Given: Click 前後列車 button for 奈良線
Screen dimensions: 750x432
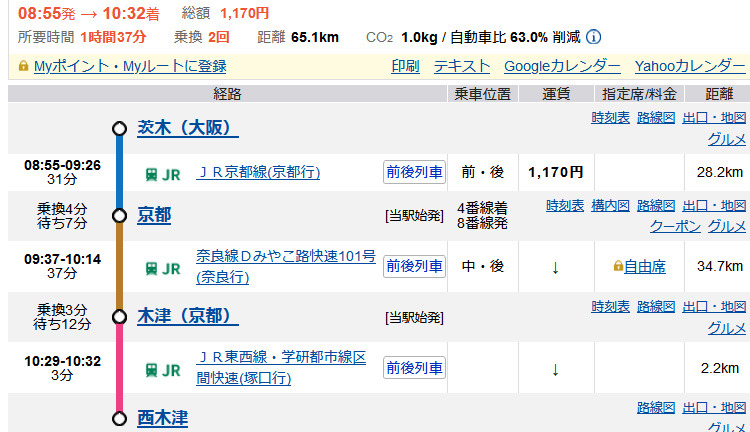Looking at the screenshot, I should pyautogui.click(x=414, y=266).
